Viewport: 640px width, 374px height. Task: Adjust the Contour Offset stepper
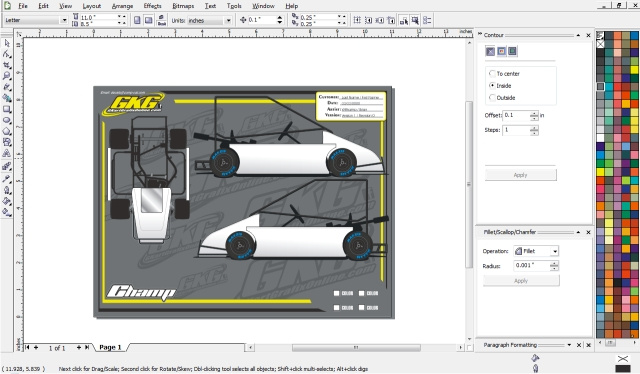534,116
